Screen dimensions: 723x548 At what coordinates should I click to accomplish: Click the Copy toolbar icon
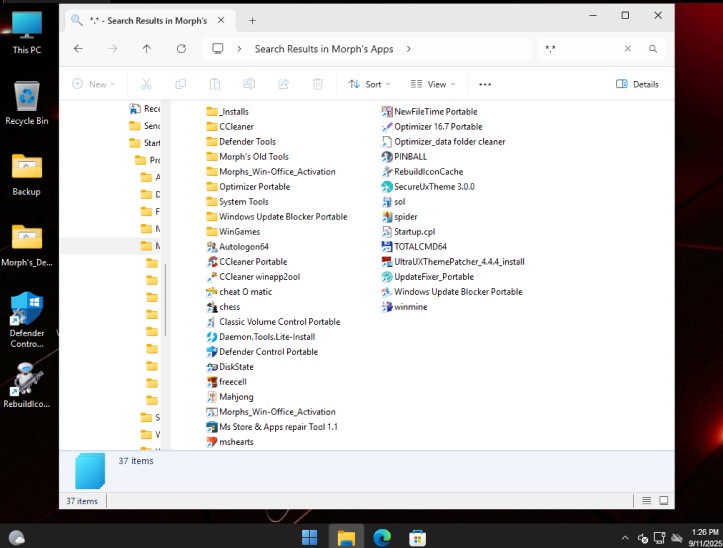(180, 84)
